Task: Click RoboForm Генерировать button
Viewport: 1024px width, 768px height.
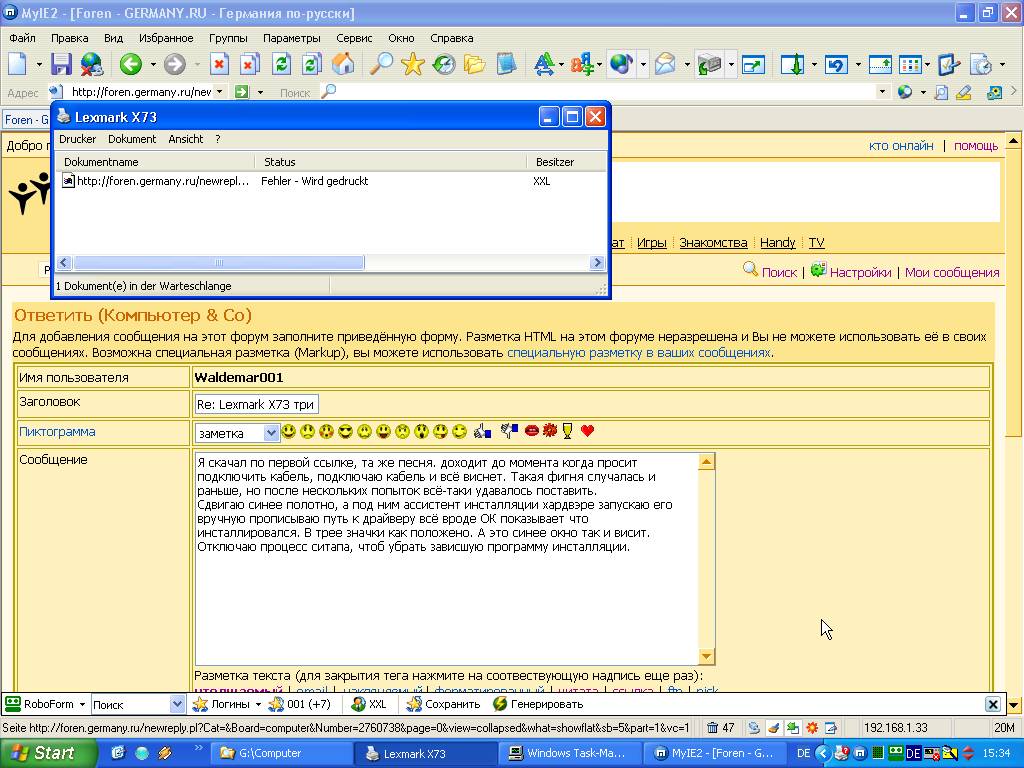Action: (538, 704)
